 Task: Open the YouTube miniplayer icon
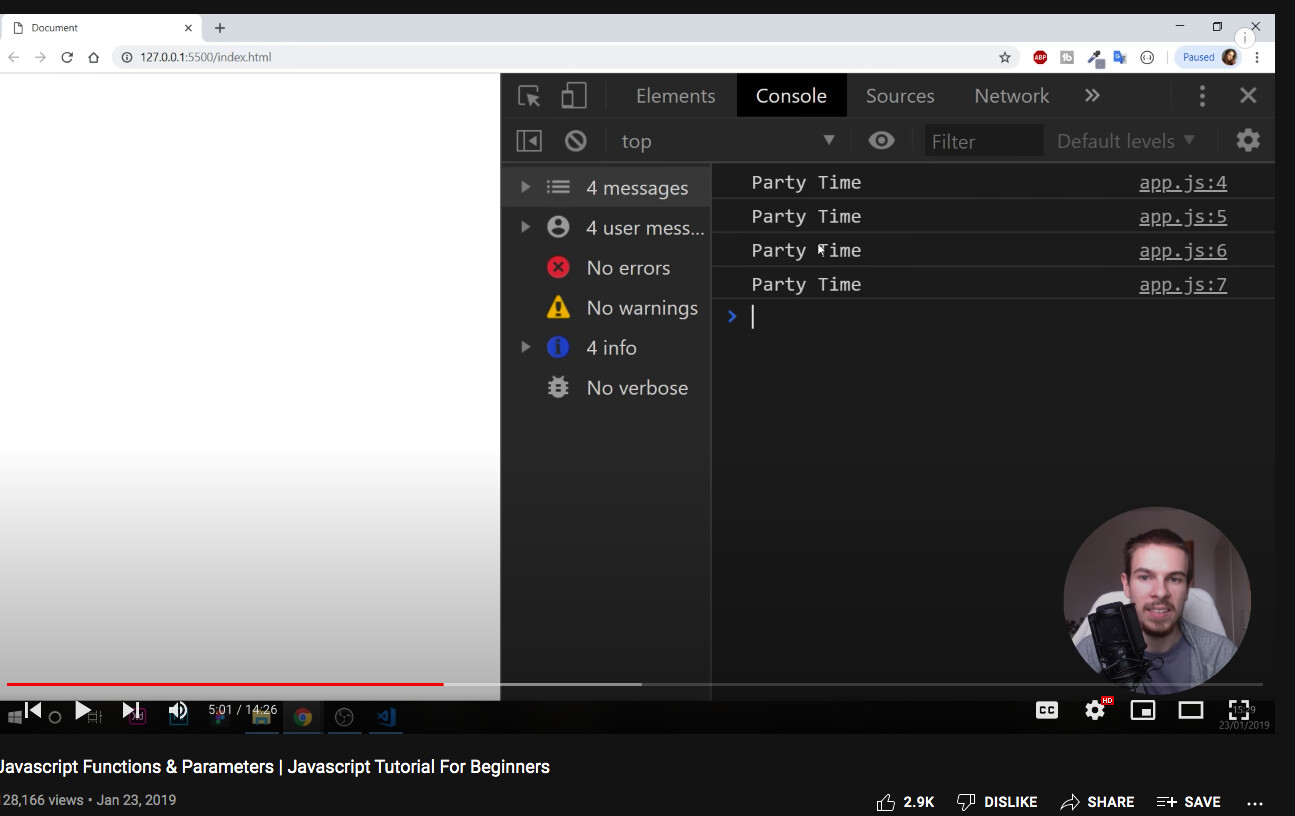click(x=1143, y=710)
